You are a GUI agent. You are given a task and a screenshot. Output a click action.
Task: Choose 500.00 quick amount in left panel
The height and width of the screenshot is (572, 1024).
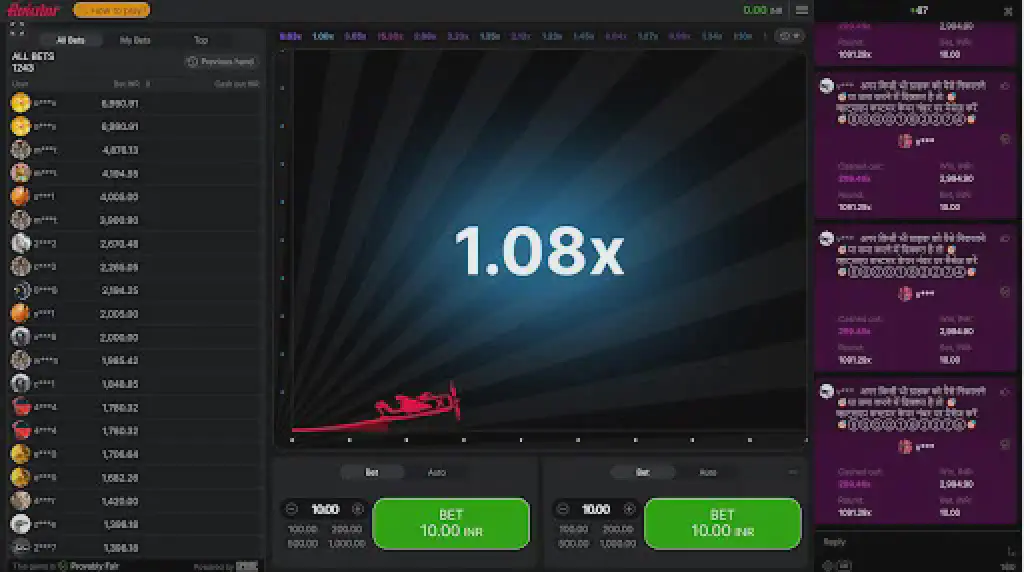pyautogui.click(x=302, y=543)
